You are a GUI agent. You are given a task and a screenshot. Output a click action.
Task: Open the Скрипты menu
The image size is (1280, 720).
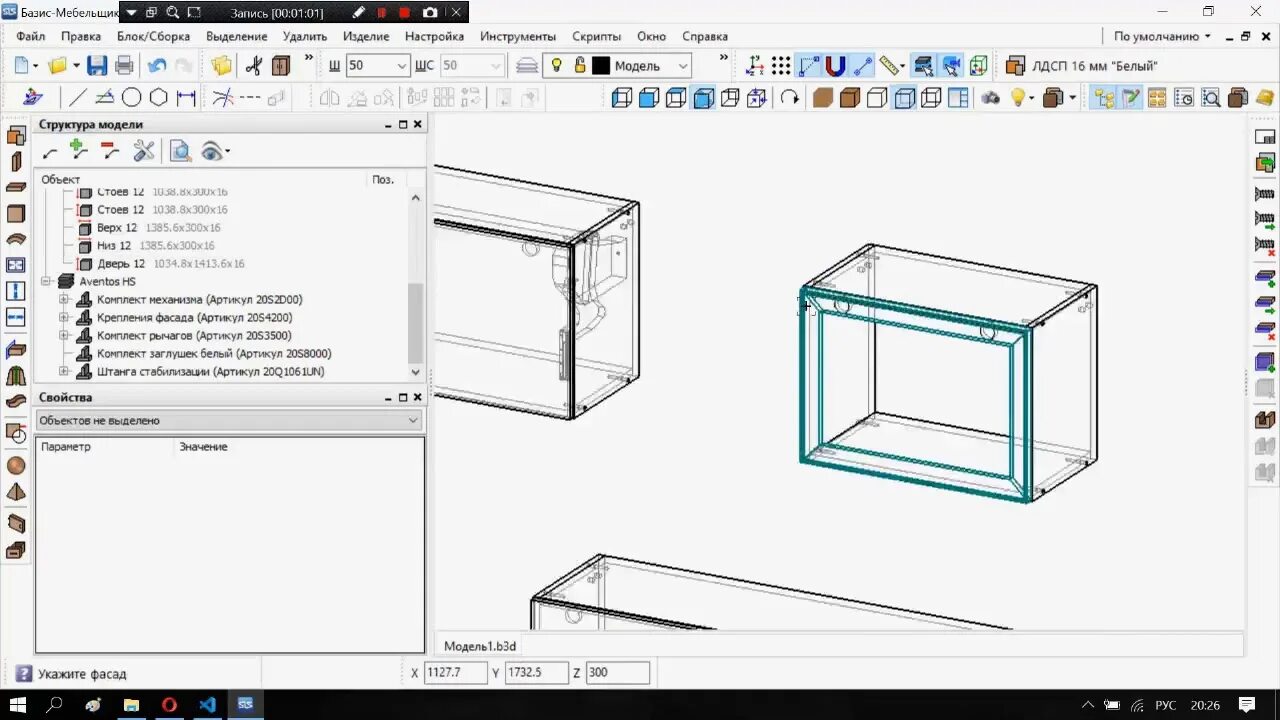point(597,36)
